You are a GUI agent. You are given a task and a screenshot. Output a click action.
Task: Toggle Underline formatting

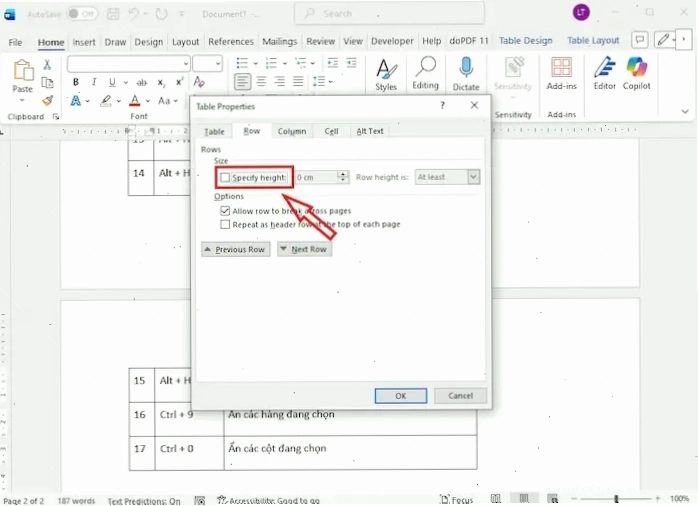pos(112,82)
